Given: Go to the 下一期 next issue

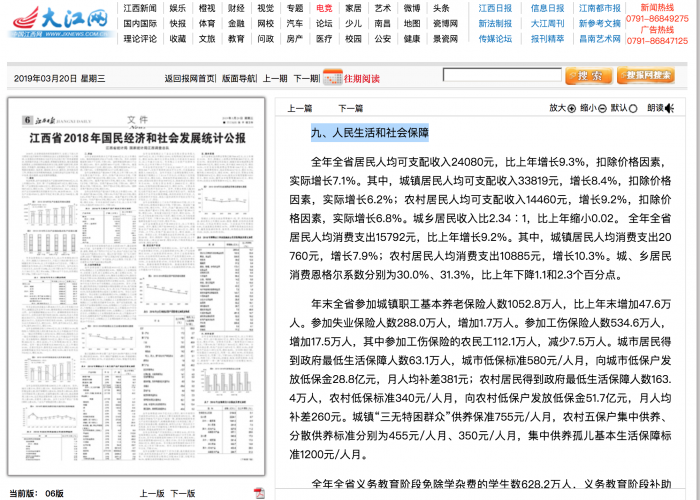Looking at the screenshot, I should [x=306, y=78].
